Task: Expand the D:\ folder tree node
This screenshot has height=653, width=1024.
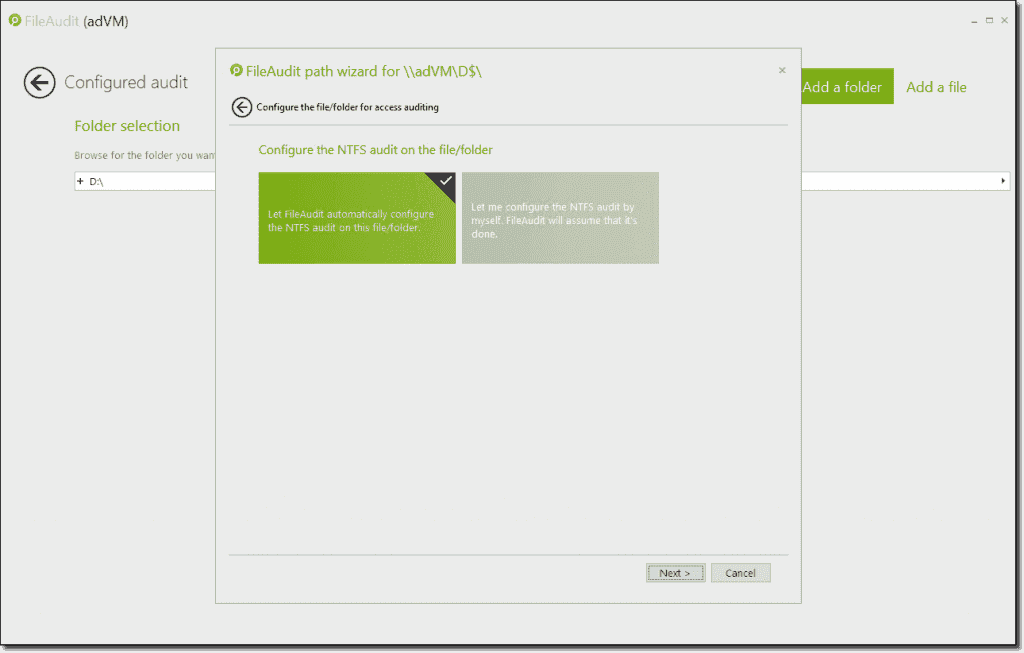Action: [x=80, y=181]
